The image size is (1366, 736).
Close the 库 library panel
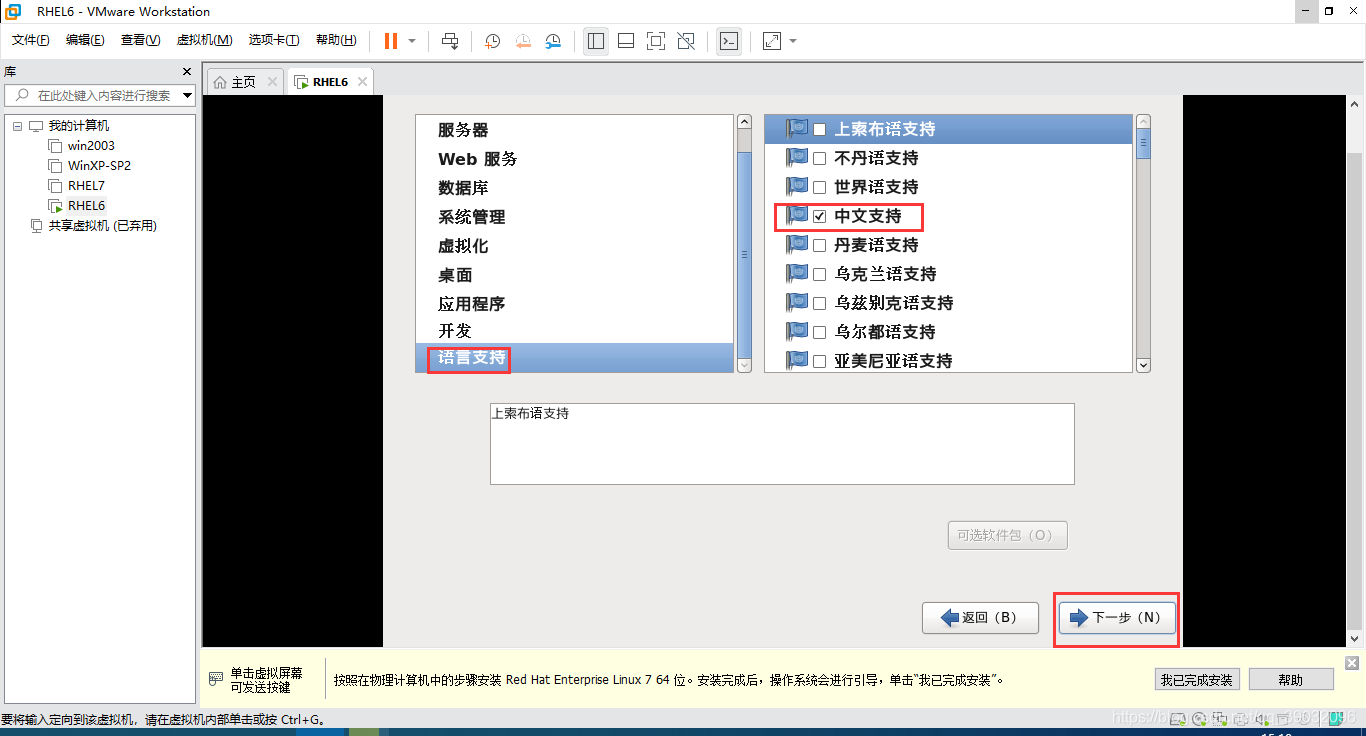coord(186,72)
